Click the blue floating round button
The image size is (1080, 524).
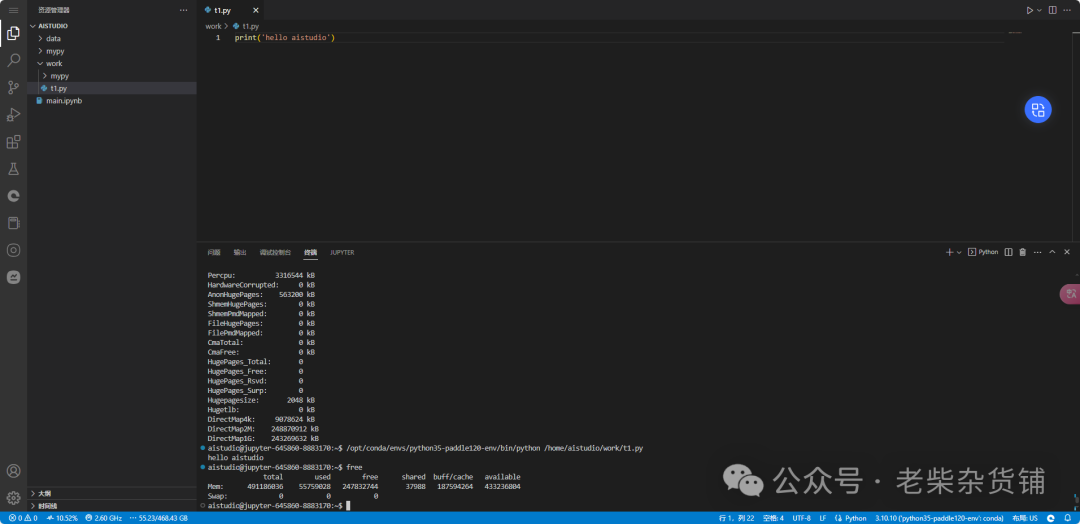(x=1038, y=110)
